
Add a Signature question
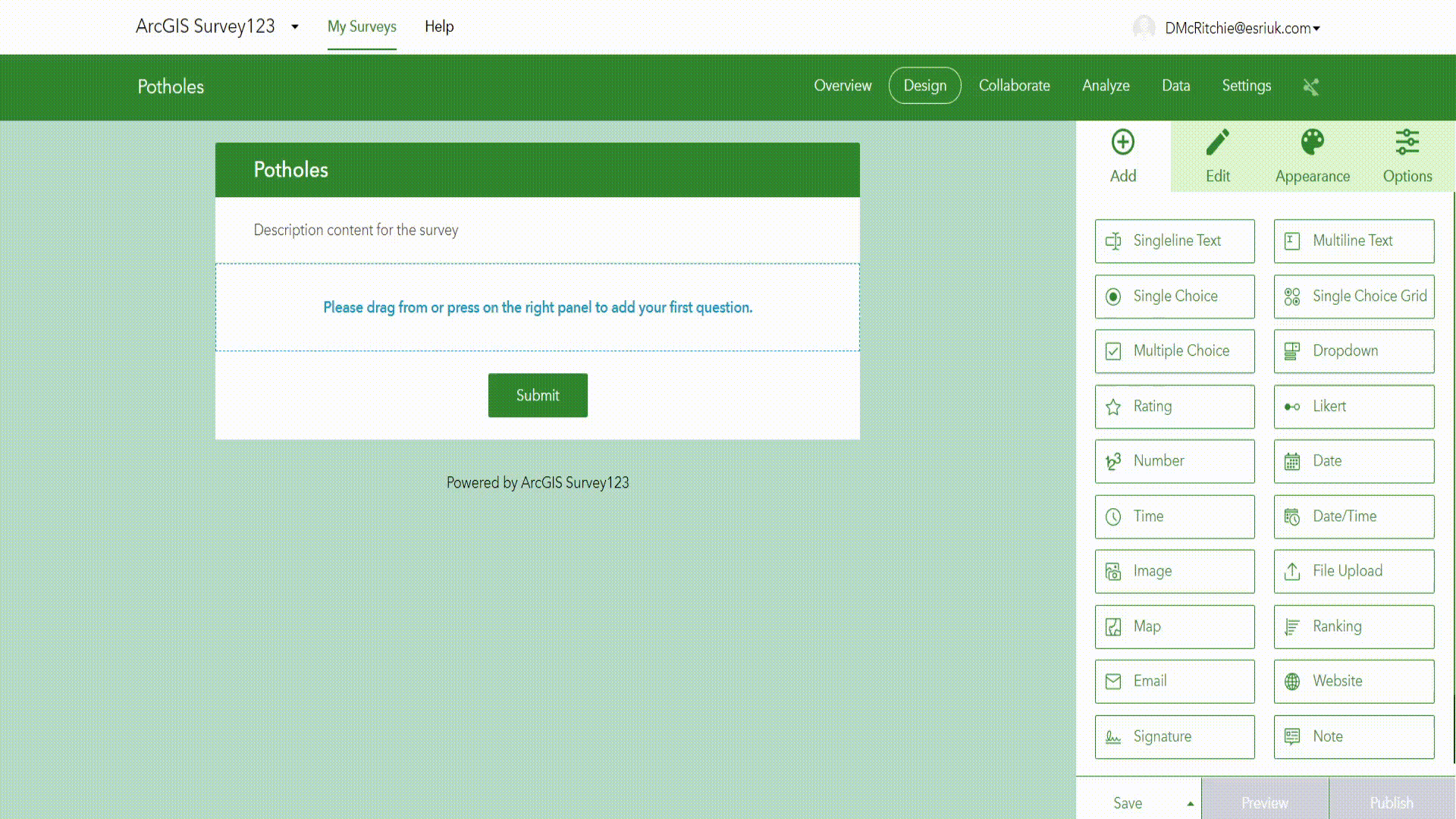pyautogui.click(x=1174, y=736)
